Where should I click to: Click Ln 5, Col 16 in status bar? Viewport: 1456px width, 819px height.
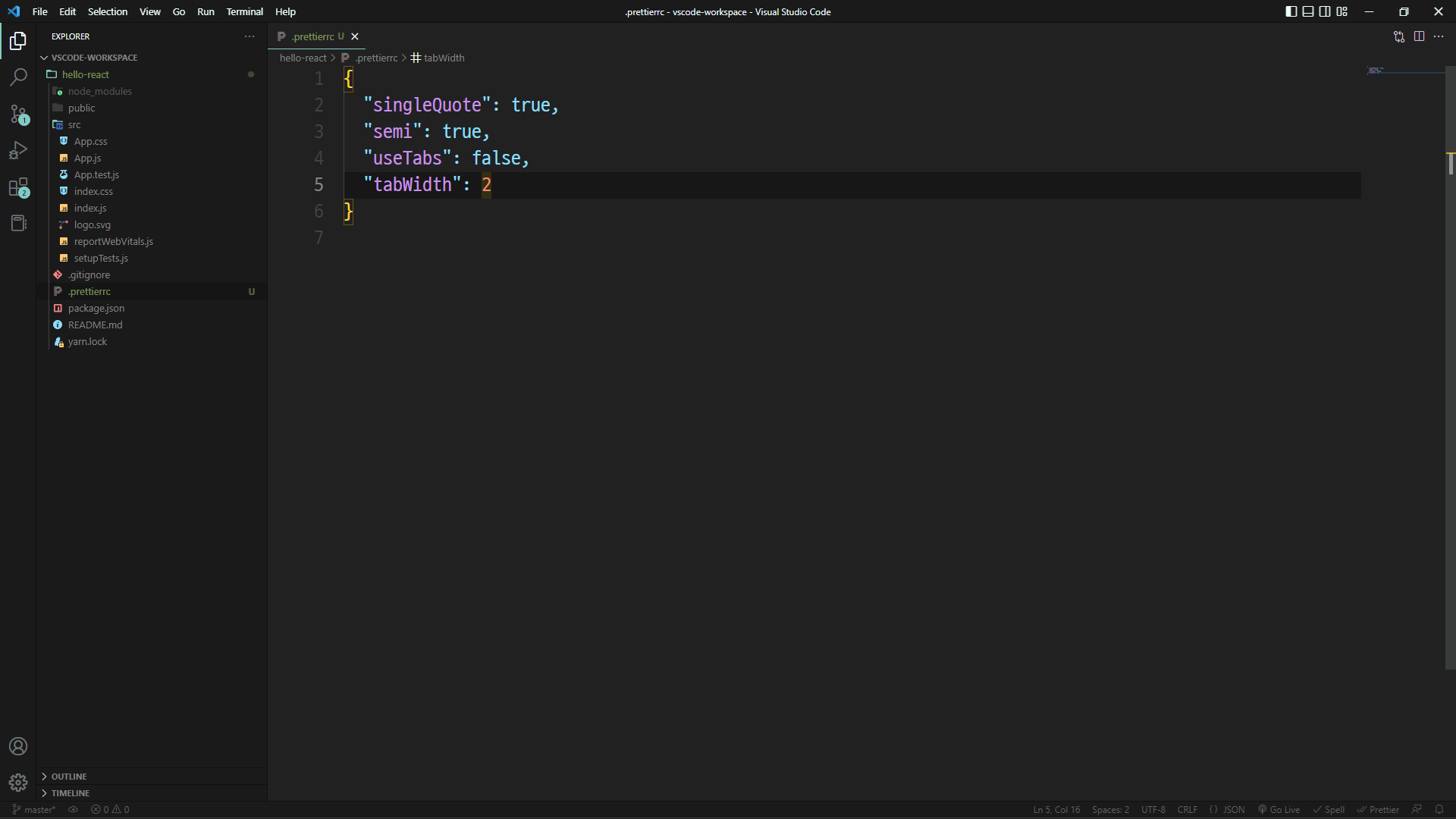[x=1056, y=809]
